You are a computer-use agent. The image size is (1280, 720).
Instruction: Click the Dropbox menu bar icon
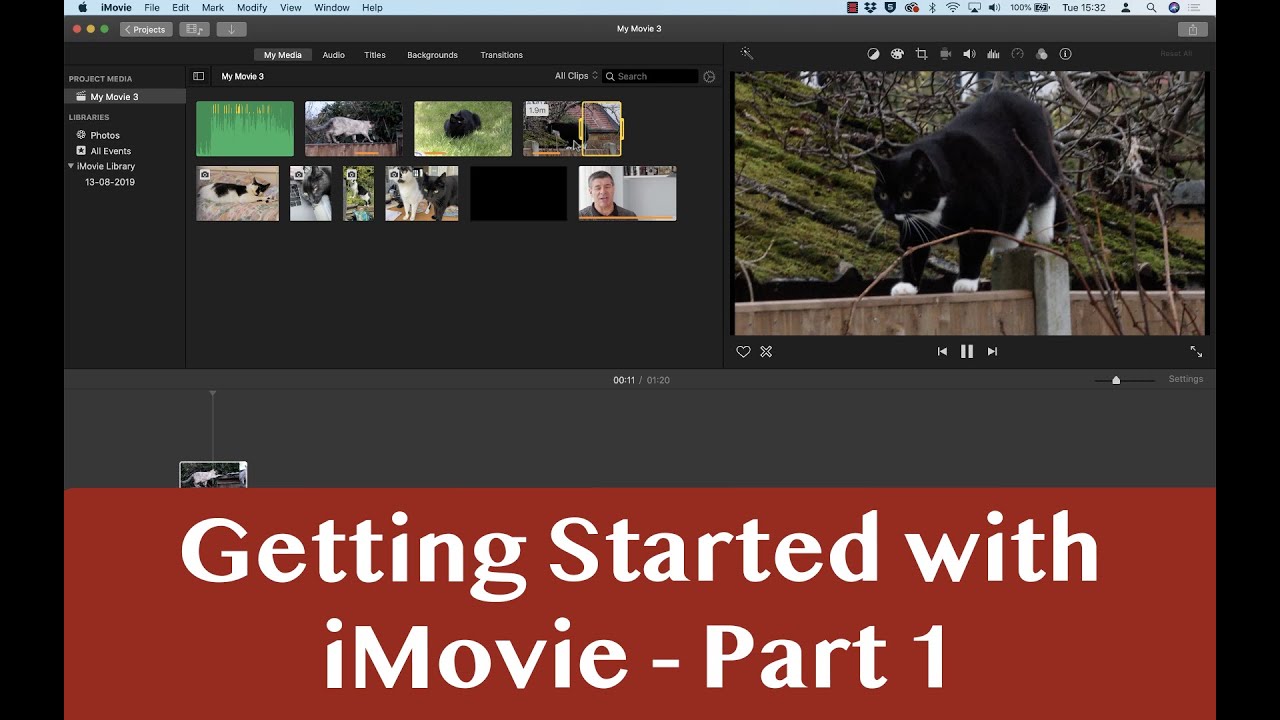pos(870,7)
